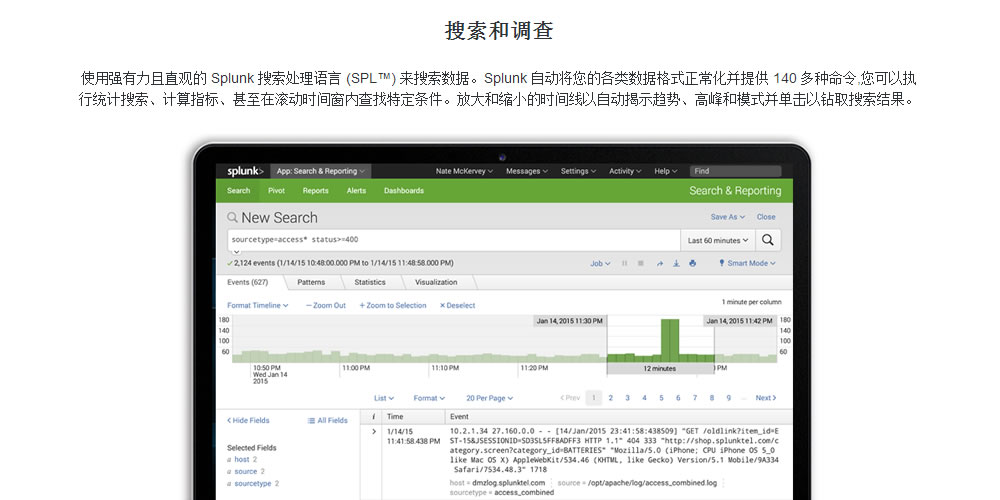Open All Fields
Image resolution: width=1000 pixels, height=500 pixels.
coord(328,420)
